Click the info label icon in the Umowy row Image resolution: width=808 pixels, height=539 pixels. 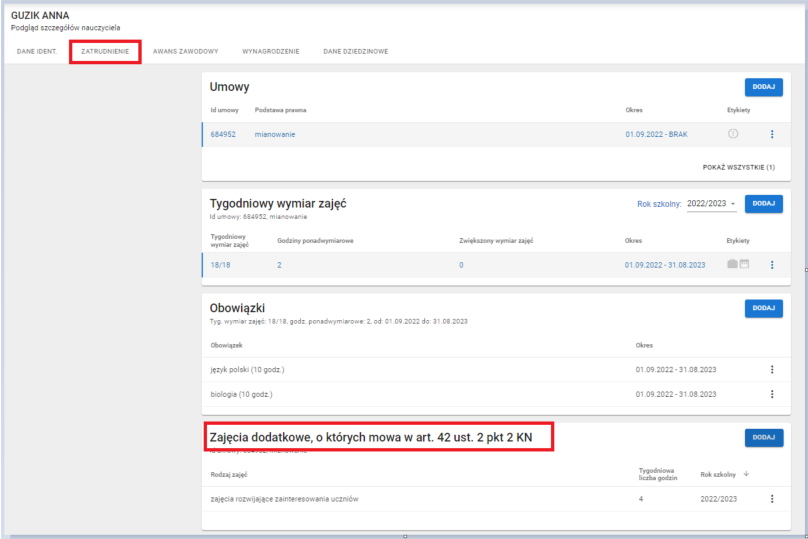tap(733, 134)
